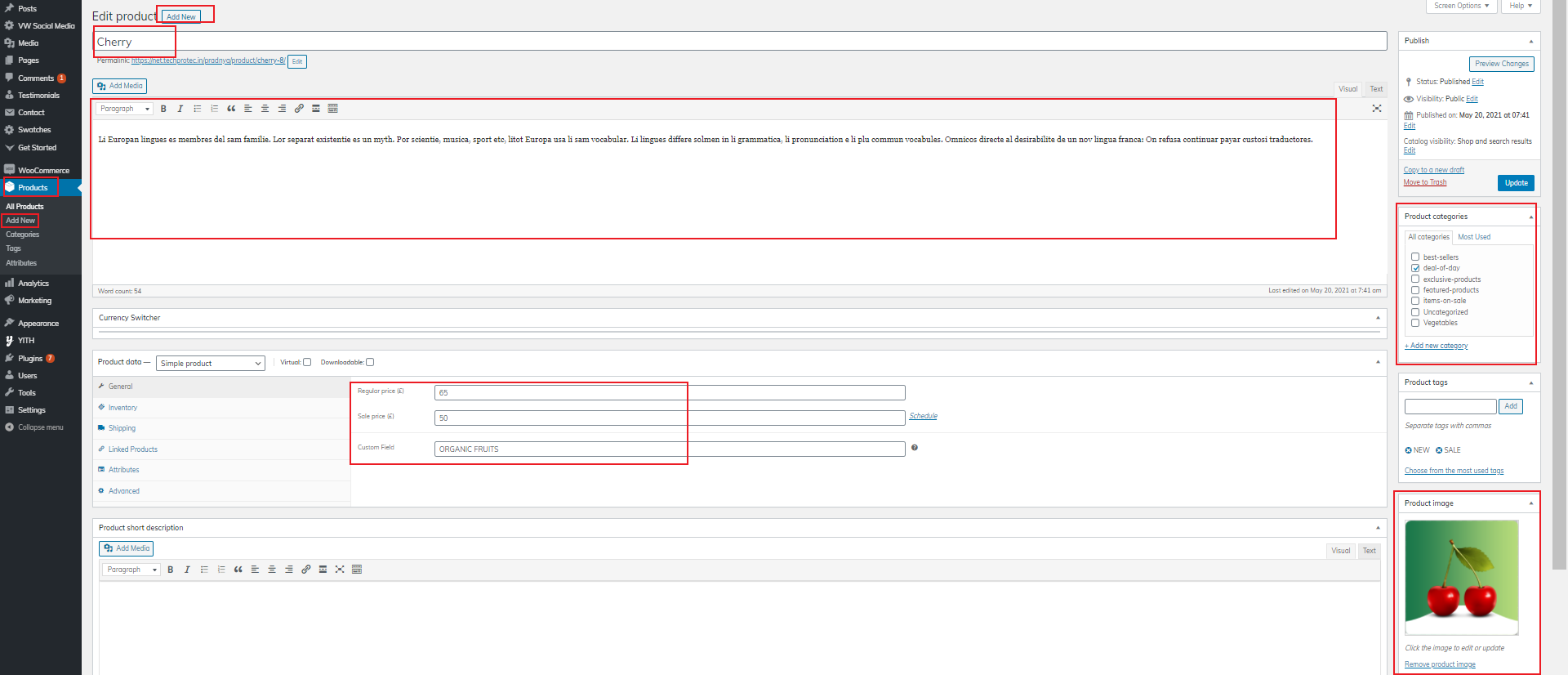This screenshot has height=675, width=1568.
Task: Open help tooltip beside Custom Field
Action: point(915,448)
